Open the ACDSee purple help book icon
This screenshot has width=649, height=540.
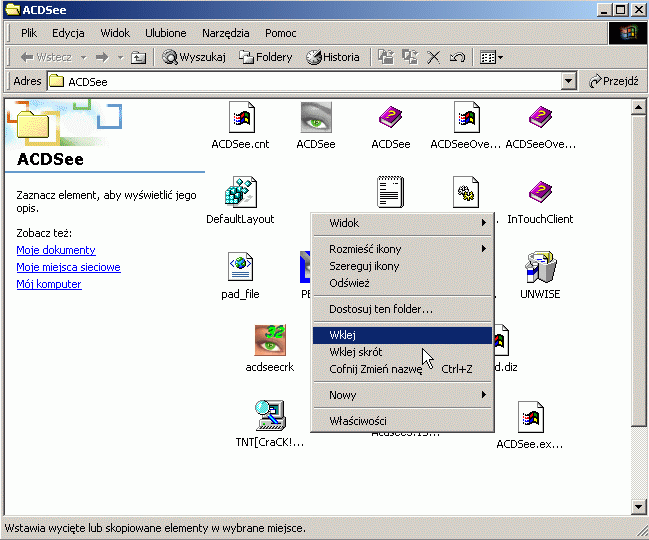(x=390, y=118)
